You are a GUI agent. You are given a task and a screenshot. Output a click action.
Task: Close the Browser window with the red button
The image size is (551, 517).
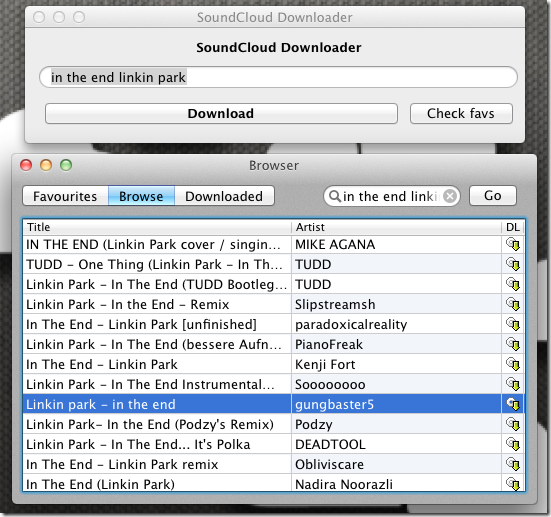point(26,165)
